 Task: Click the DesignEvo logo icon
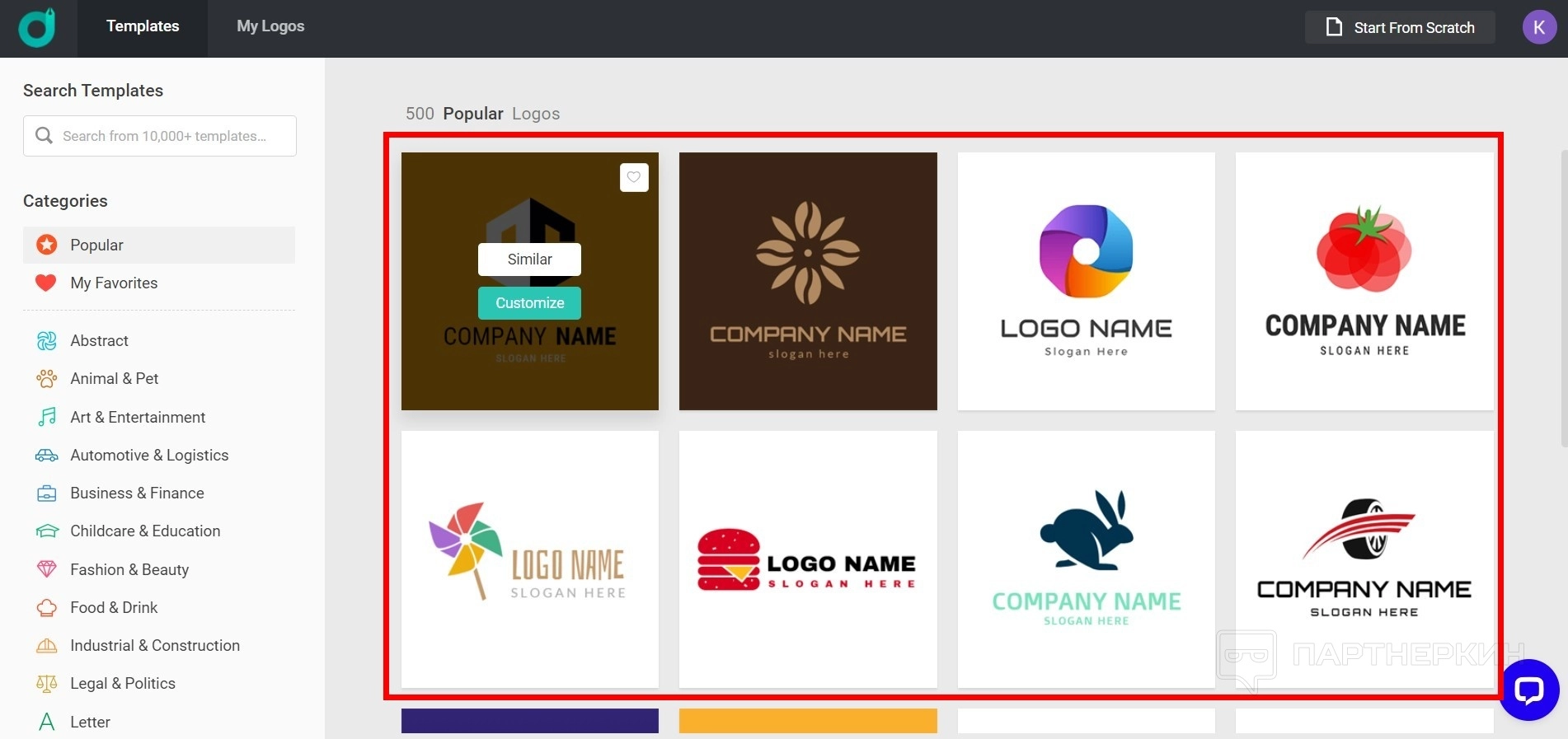pyautogui.click(x=37, y=28)
